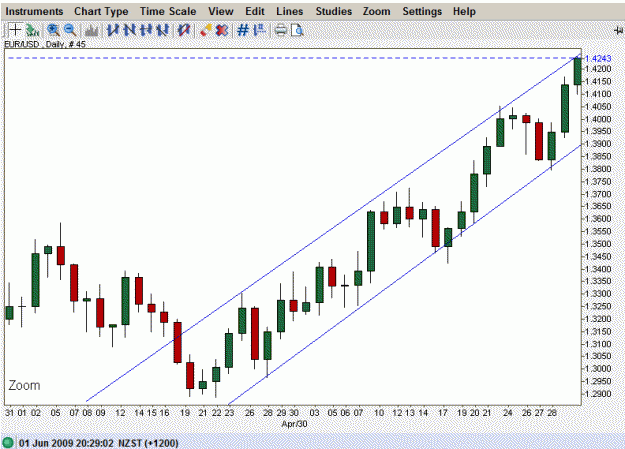Open the Help menu

click(464, 12)
